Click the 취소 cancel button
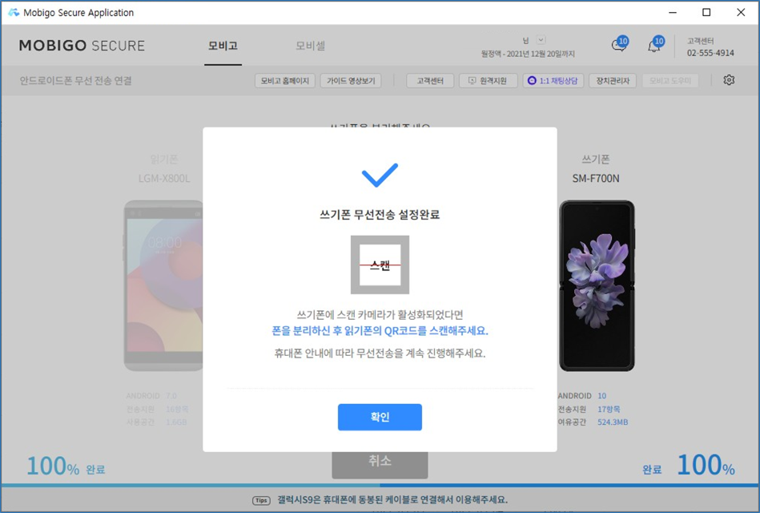Image resolution: width=760 pixels, height=513 pixels. click(x=380, y=465)
